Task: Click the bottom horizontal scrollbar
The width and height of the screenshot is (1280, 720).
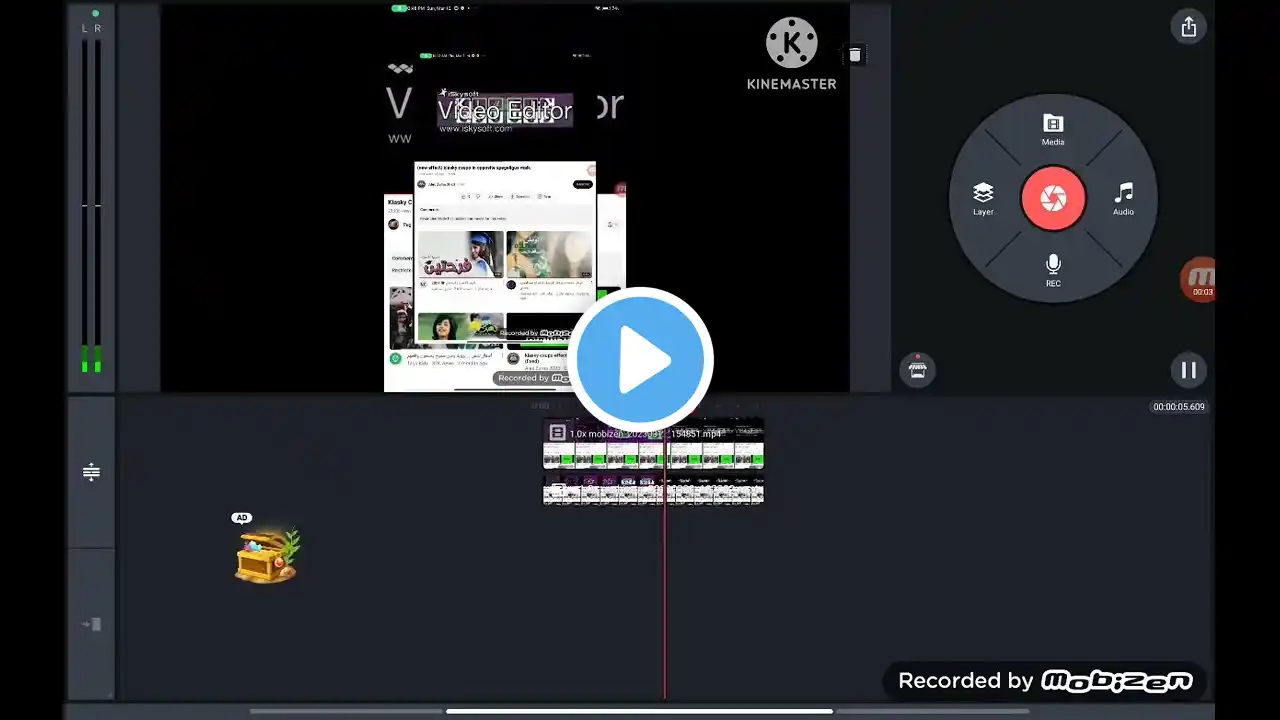Action: 640,712
